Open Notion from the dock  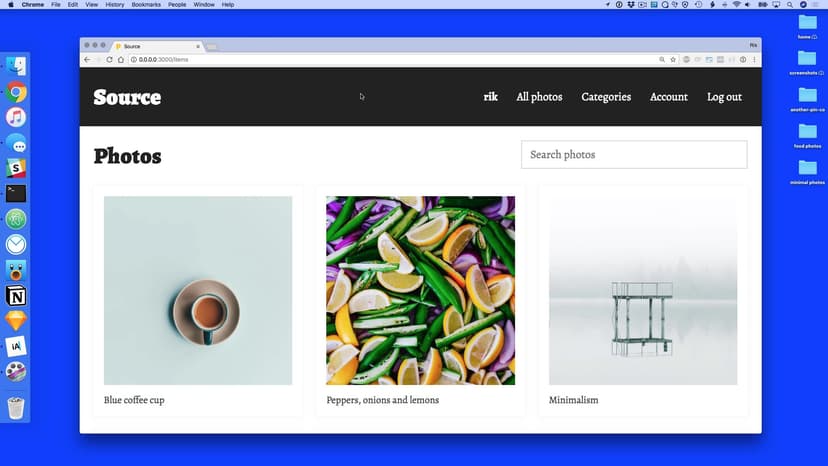(16, 296)
